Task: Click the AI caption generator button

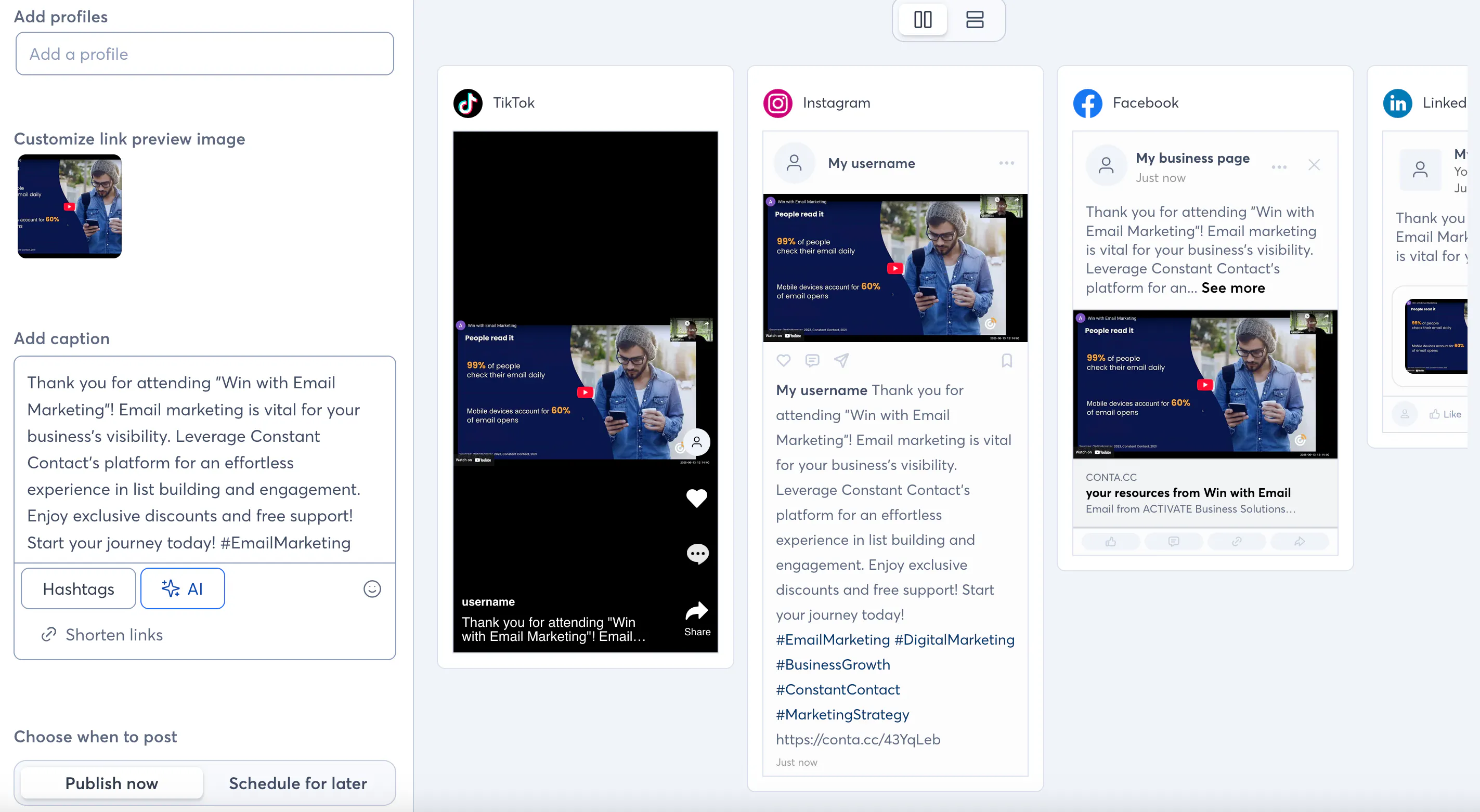Action: point(182,588)
